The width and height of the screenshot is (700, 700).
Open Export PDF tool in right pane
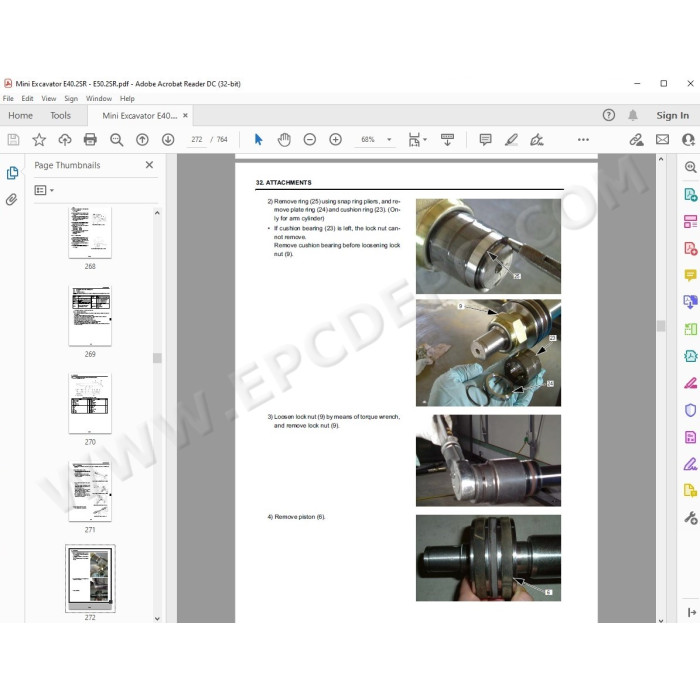[690, 195]
